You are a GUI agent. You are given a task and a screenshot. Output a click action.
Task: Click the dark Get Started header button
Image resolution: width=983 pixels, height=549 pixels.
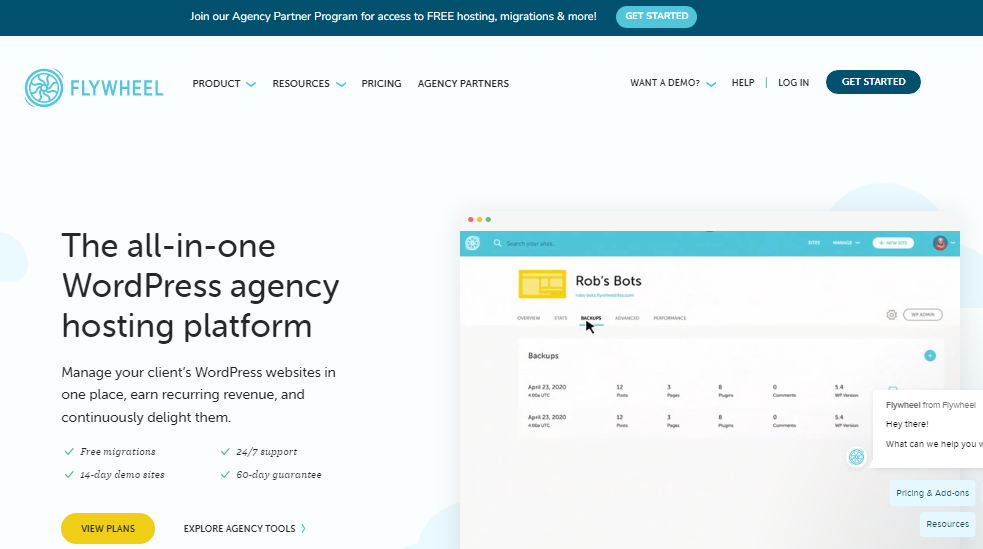[873, 82]
